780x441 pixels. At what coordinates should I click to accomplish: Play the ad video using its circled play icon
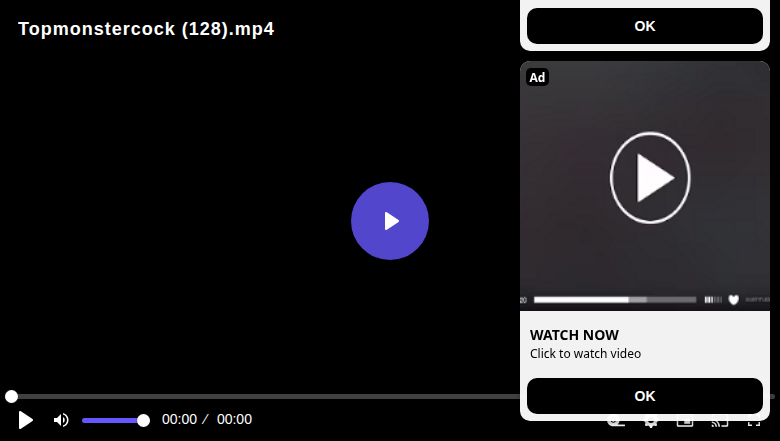[x=650, y=177]
